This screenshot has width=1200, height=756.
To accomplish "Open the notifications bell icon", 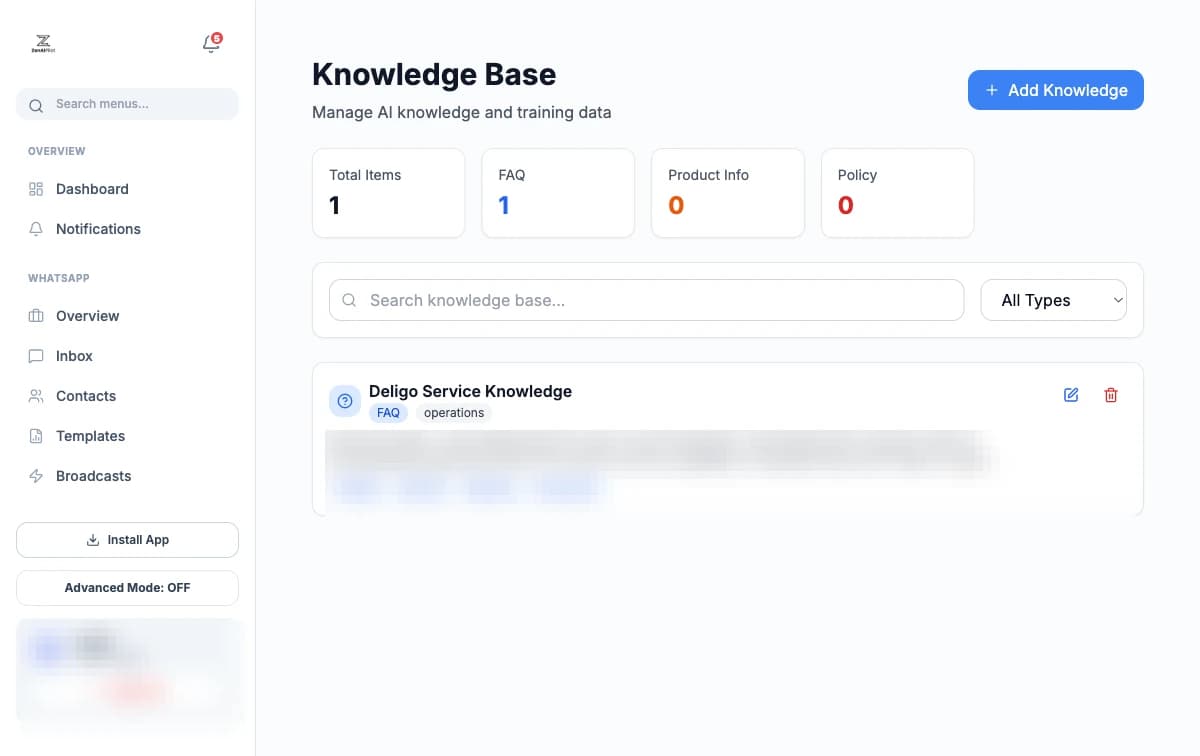I will tap(210, 44).
